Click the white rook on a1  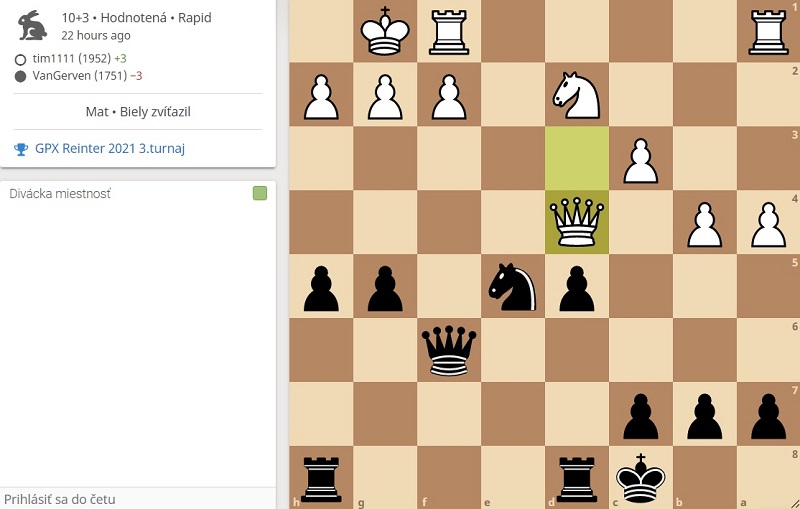(768, 32)
